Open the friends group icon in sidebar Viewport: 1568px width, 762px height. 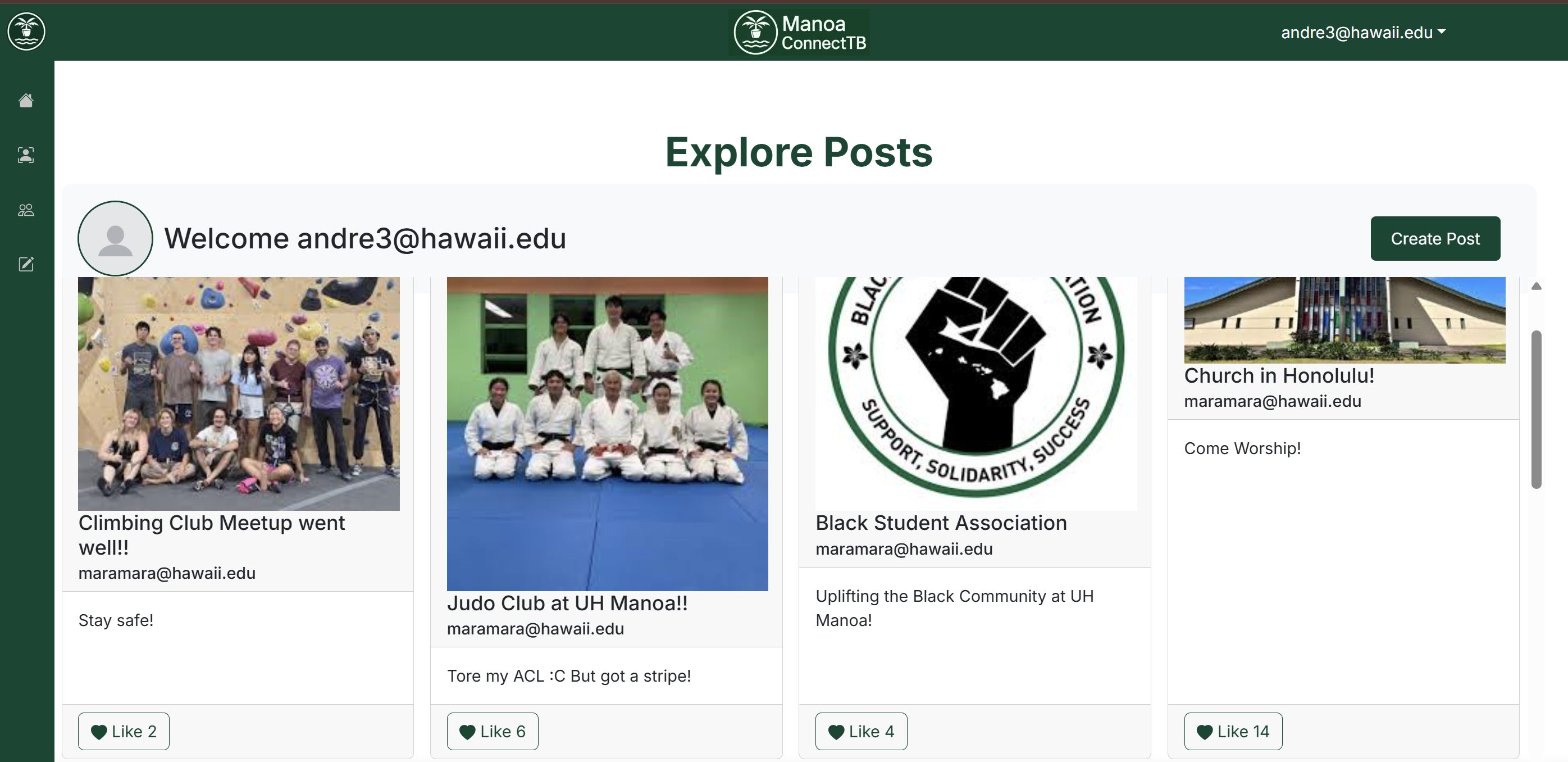(x=26, y=210)
